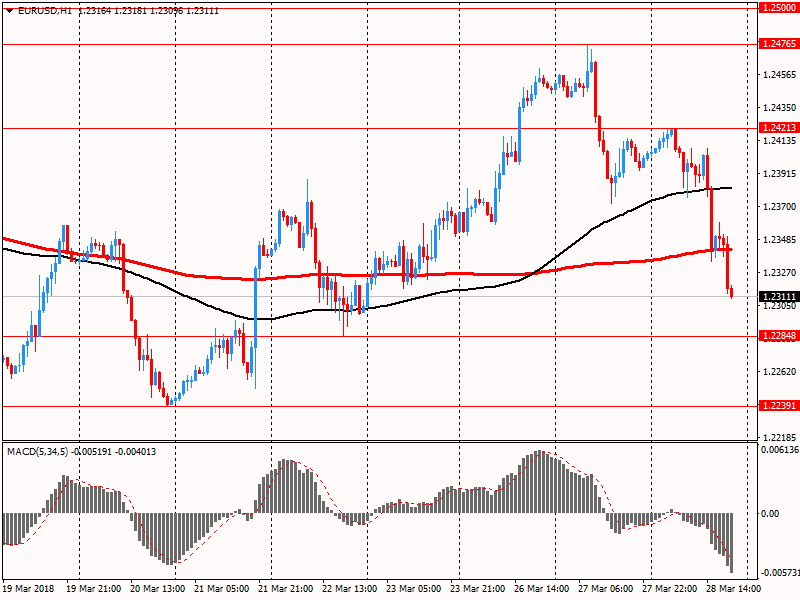
Task: Click the latest red candle at right edge
Action: click(731, 291)
